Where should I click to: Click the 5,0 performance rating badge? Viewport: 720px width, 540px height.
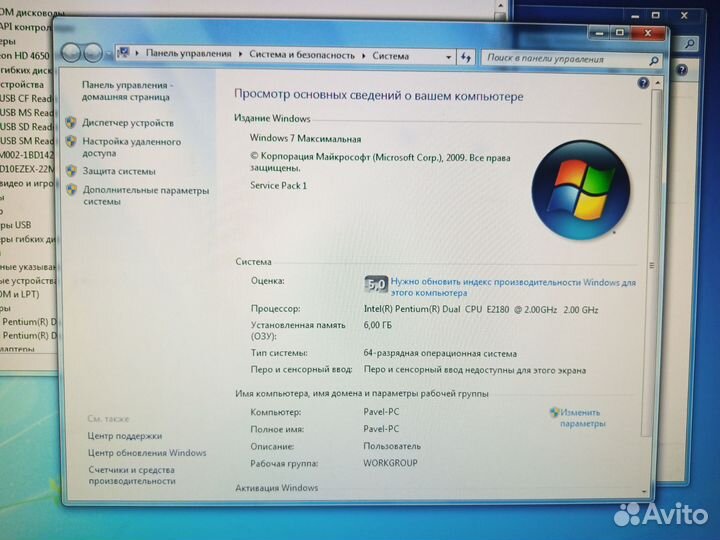point(376,284)
